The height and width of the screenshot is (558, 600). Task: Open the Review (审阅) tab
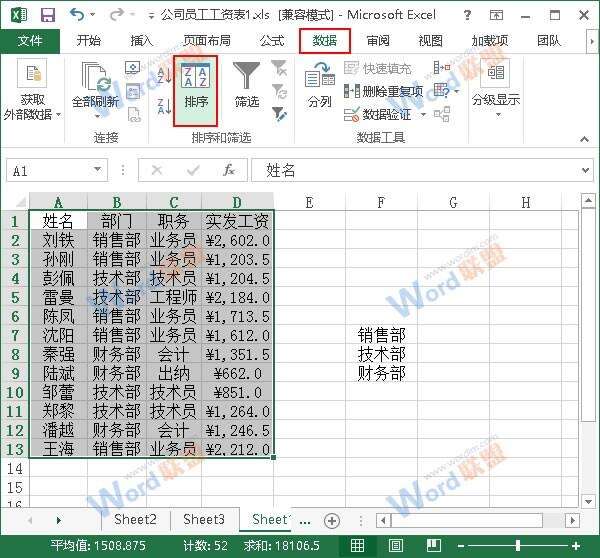pos(378,41)
